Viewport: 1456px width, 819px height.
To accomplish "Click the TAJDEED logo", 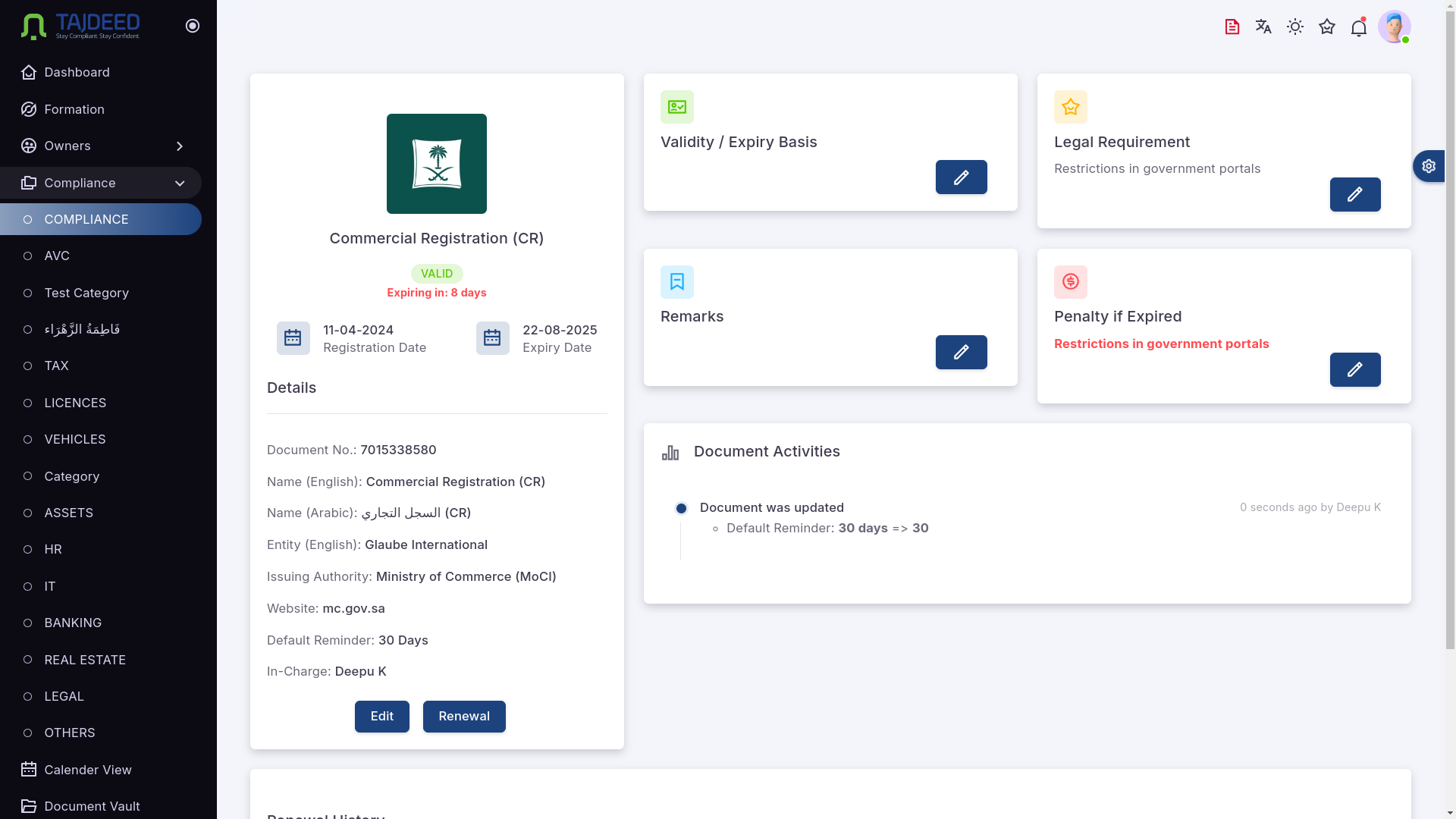I will (80, 25).
